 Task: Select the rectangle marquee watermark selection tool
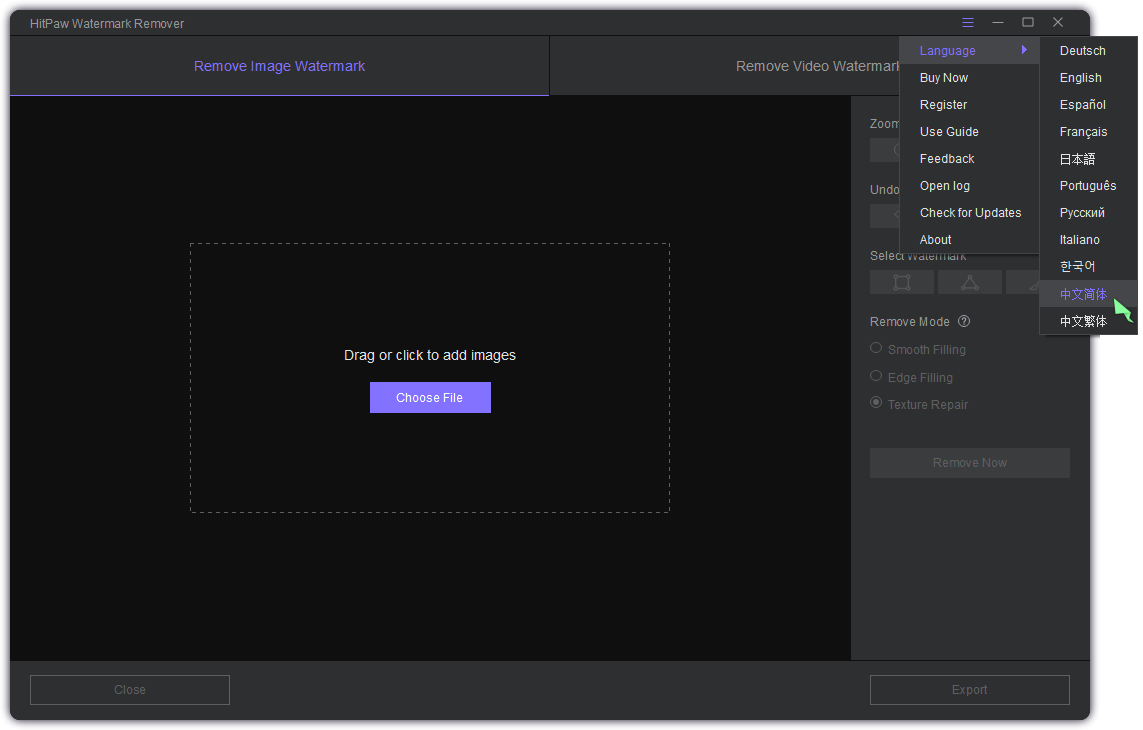point(901,283)
